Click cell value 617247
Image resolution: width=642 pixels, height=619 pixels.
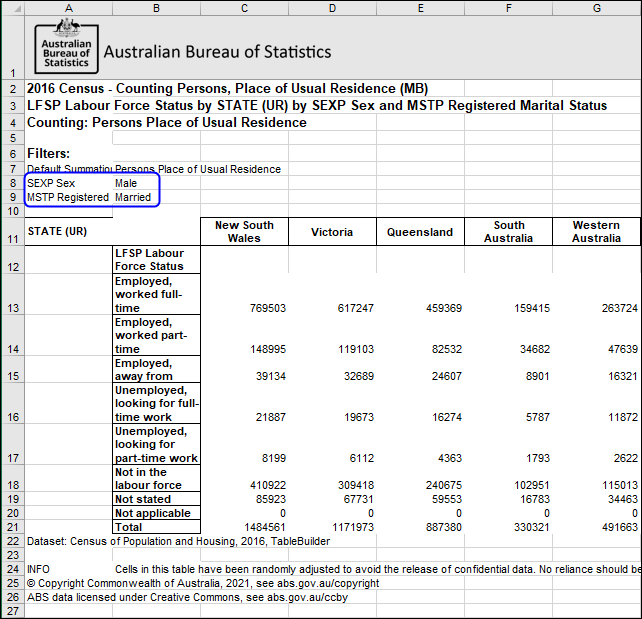[x=356, y=308]
